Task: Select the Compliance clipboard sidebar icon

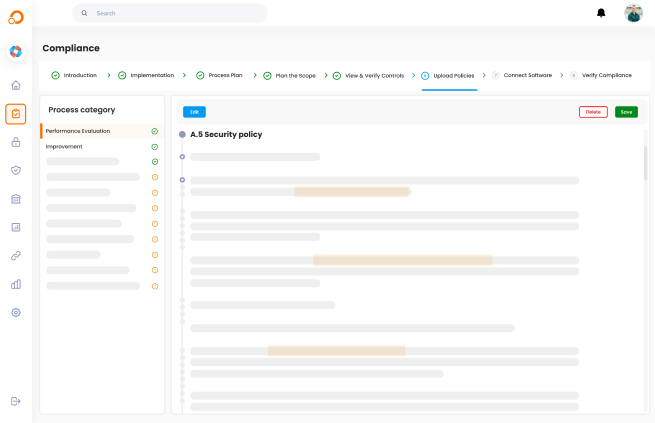Action: pyautogui.click(x=16, y=114)
